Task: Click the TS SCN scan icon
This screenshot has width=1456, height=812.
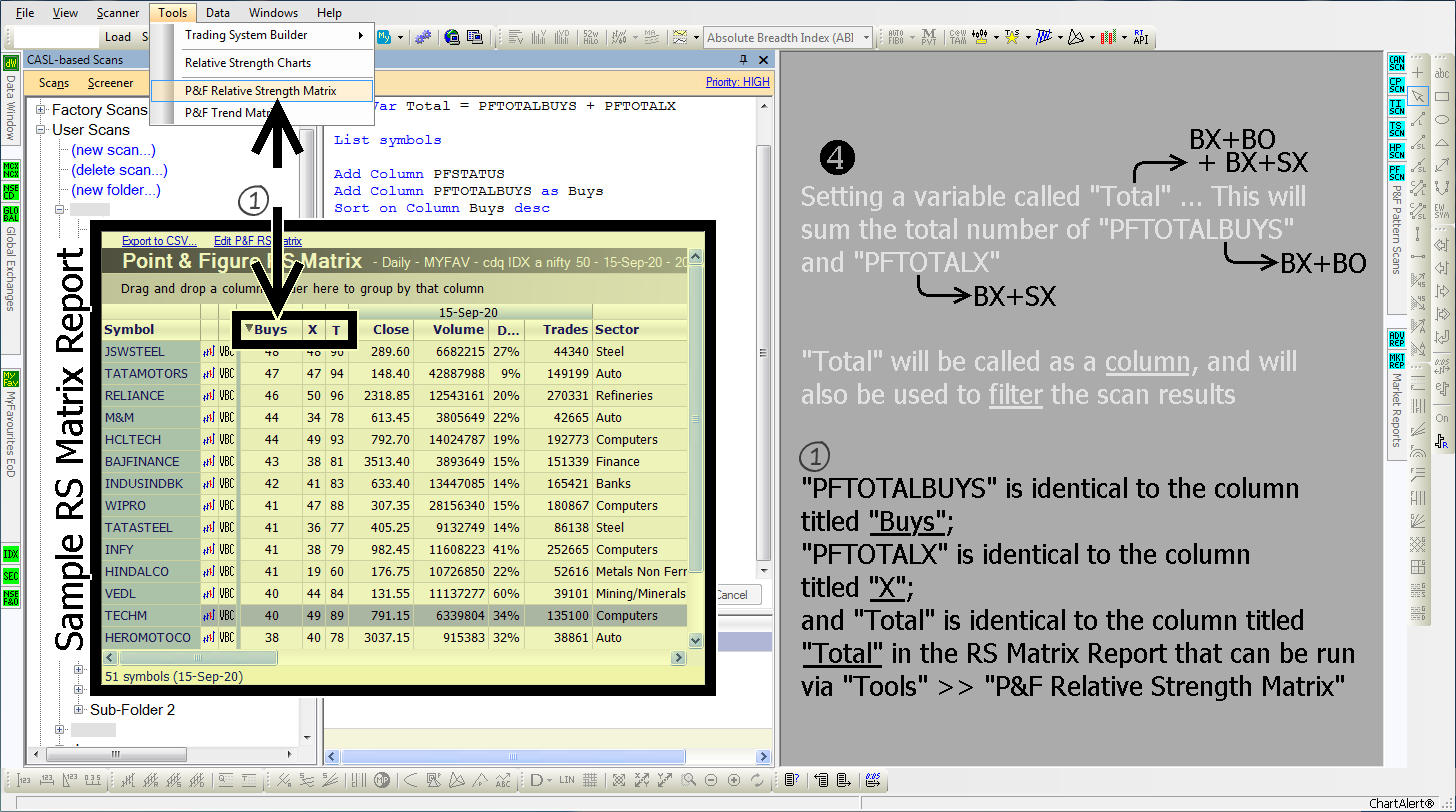Action: [x=1397, y=129]
